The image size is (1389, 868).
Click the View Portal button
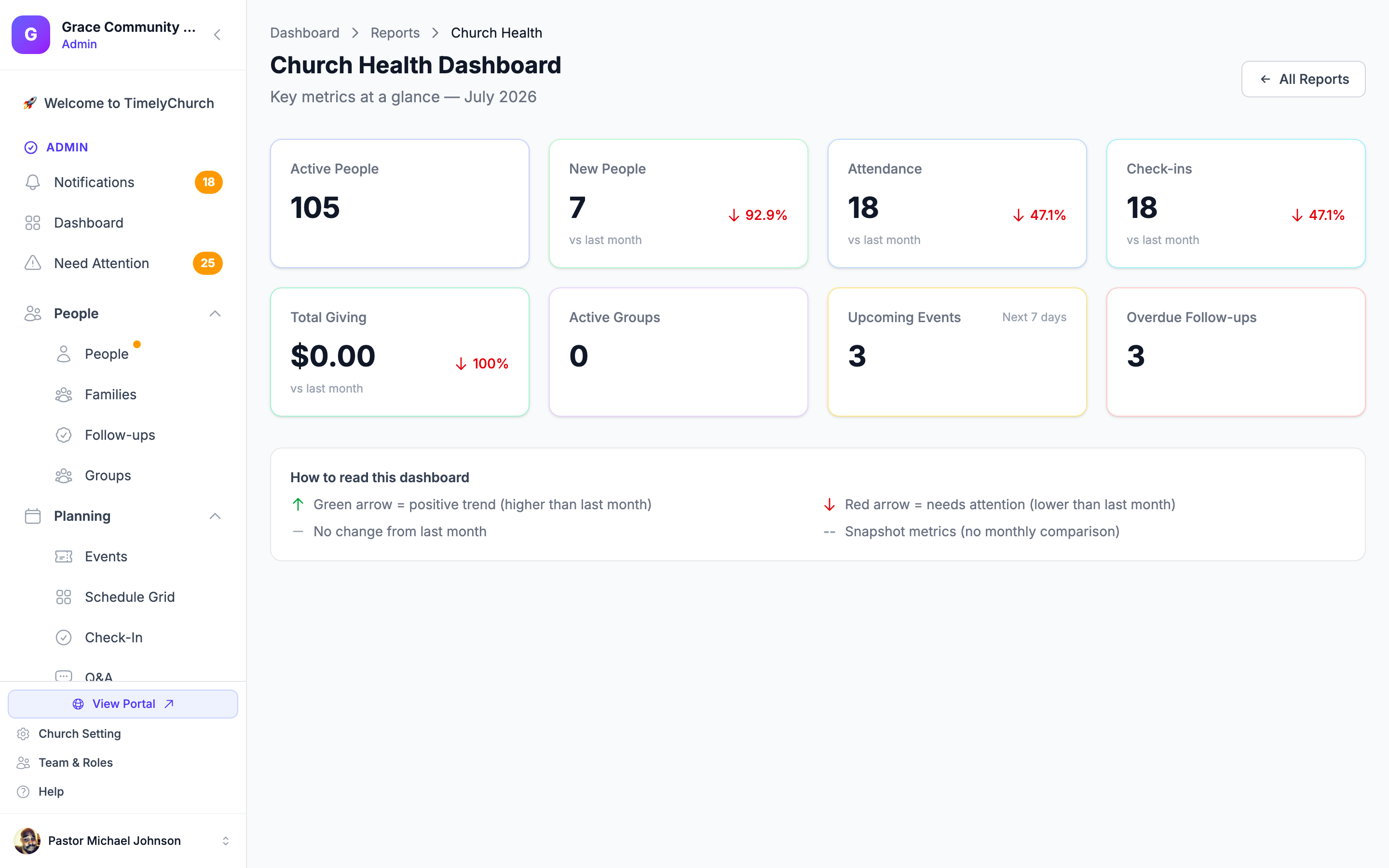123,704
